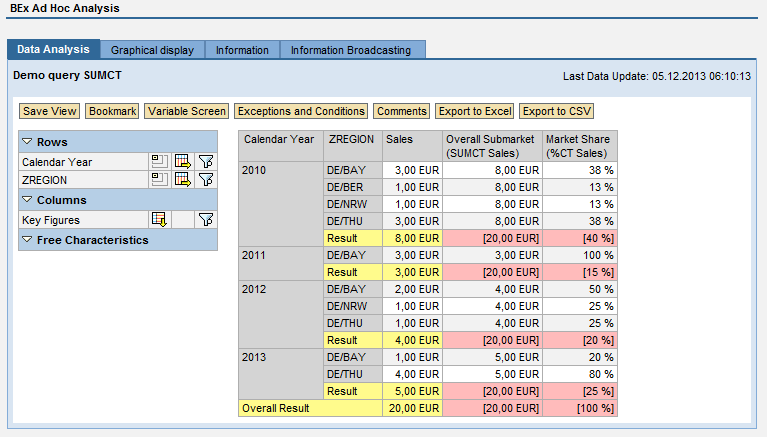Click the 50 % market share cell
767x437 pixels.
(580, 289)
